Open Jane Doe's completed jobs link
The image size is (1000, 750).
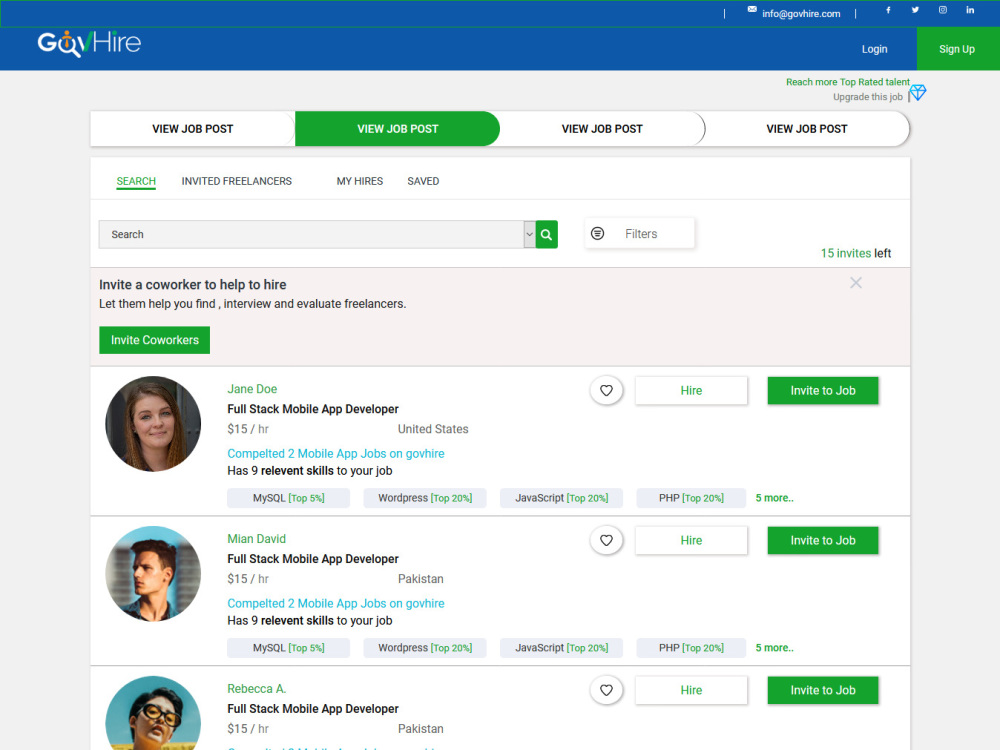(x=335, y=453)
